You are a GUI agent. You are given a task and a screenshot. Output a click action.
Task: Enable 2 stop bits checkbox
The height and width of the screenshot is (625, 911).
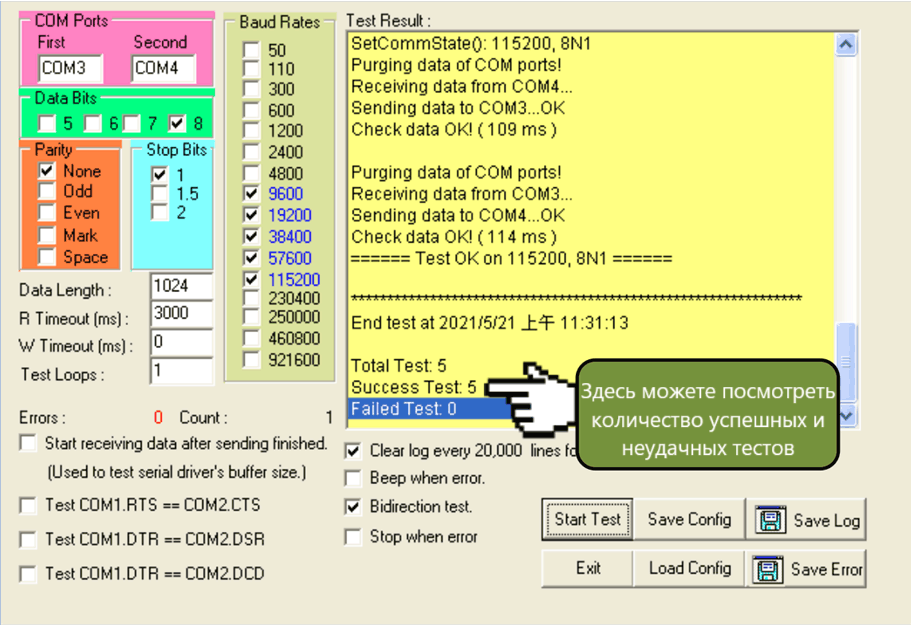coord(160,212)
